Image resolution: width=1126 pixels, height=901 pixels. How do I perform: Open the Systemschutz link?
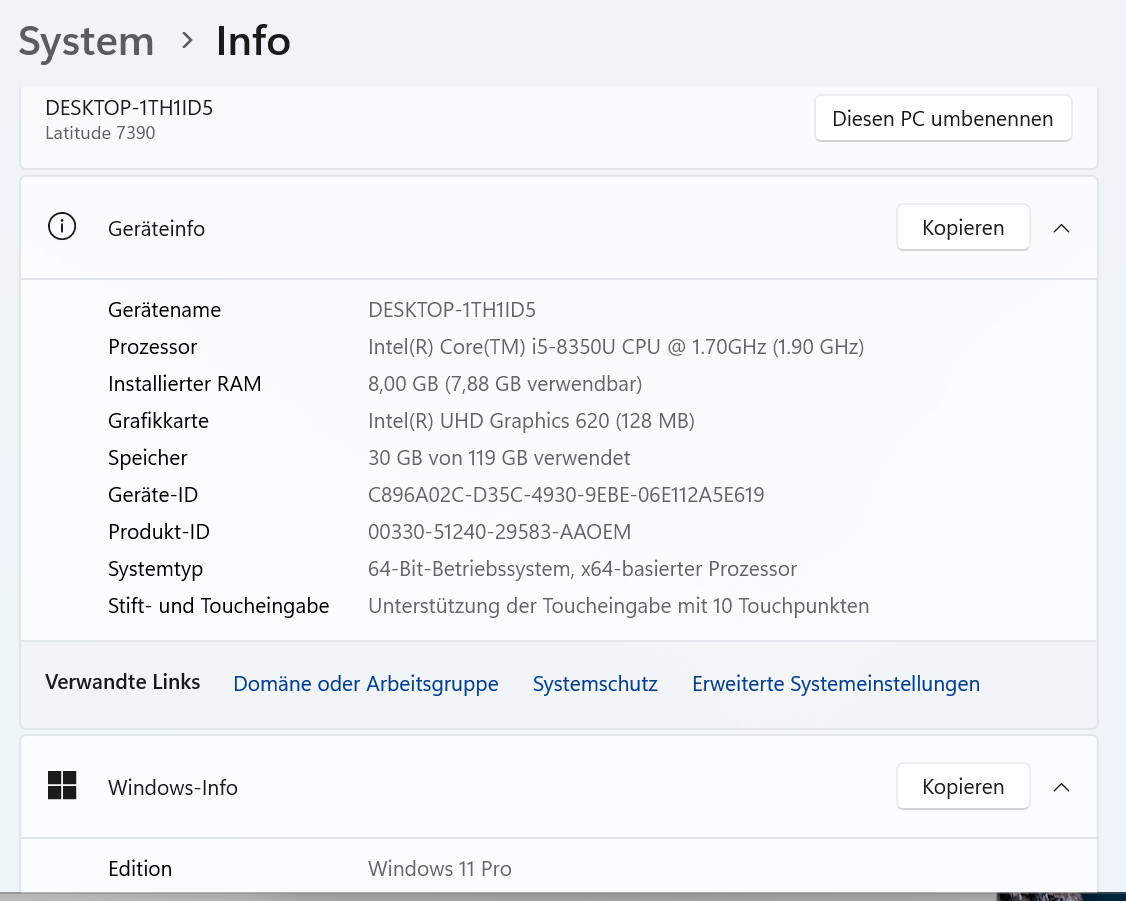[x=595, y=684]
